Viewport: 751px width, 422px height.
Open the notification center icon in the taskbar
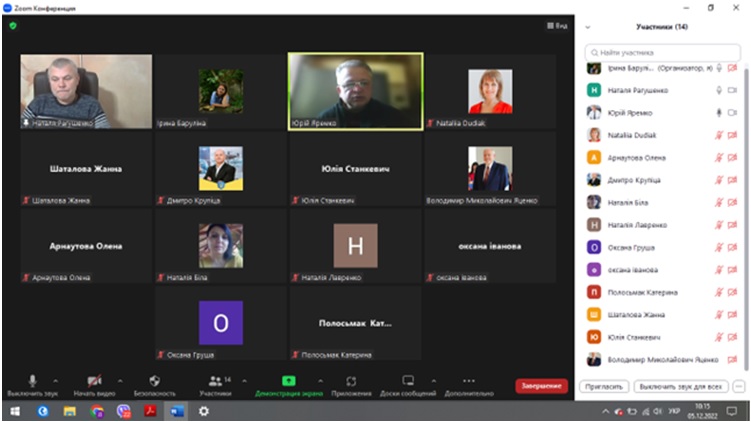[x=731, y=411]
